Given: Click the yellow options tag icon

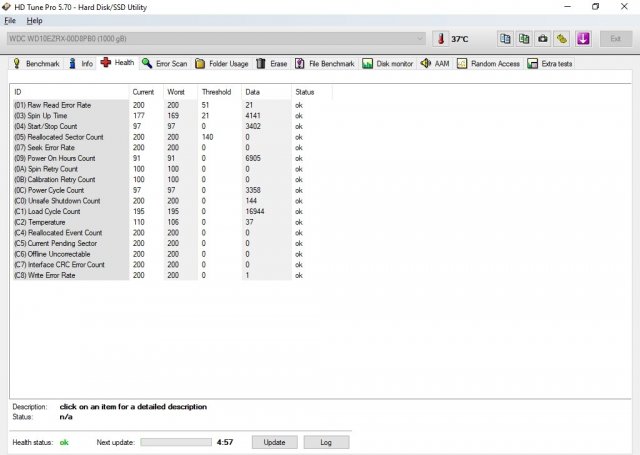Looking at the screenshot, I should coord(562,39).
